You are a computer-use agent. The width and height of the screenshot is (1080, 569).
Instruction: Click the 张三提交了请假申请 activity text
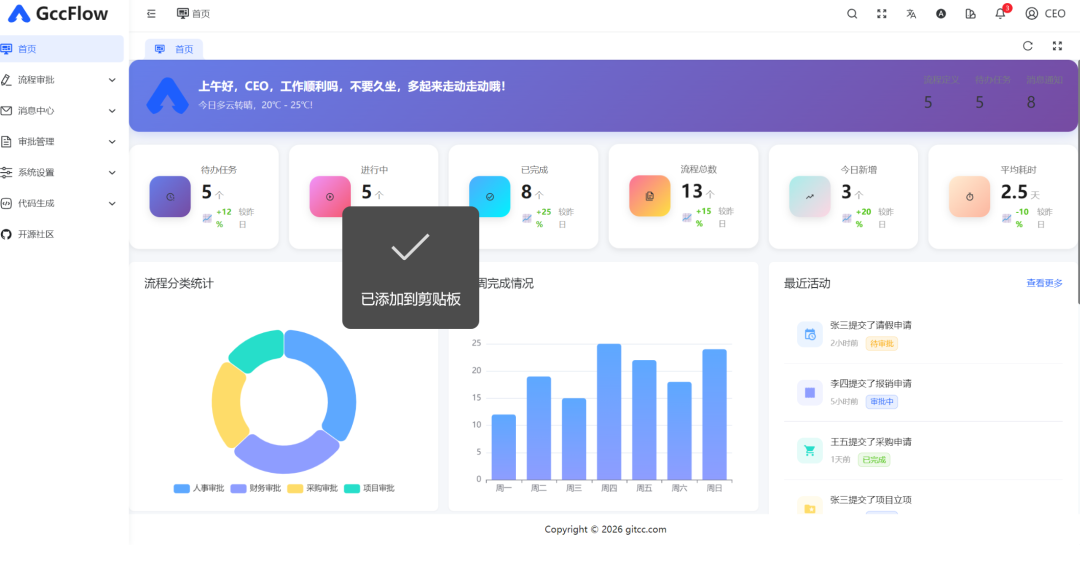[871, 325]
